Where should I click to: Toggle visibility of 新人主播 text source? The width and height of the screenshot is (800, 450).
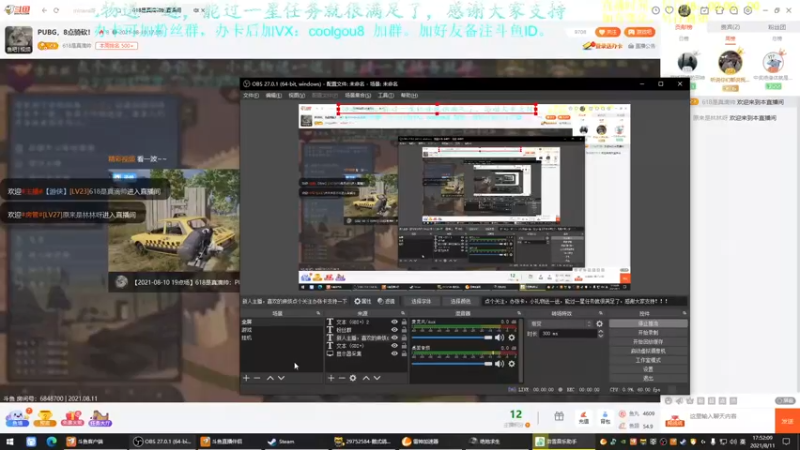[394, 338]
